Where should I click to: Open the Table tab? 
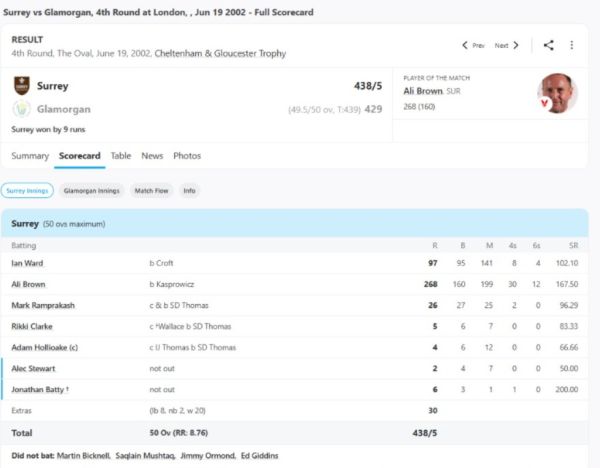120,156
